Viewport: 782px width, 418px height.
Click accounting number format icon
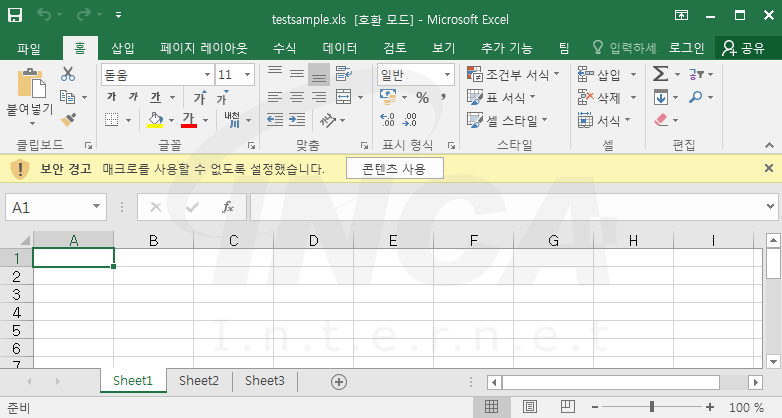tap(388, 97)
